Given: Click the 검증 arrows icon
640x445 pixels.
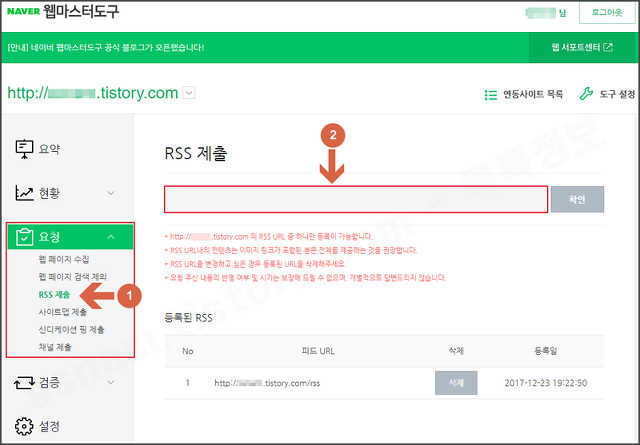Looking at the screenshot, I should 24,383.
